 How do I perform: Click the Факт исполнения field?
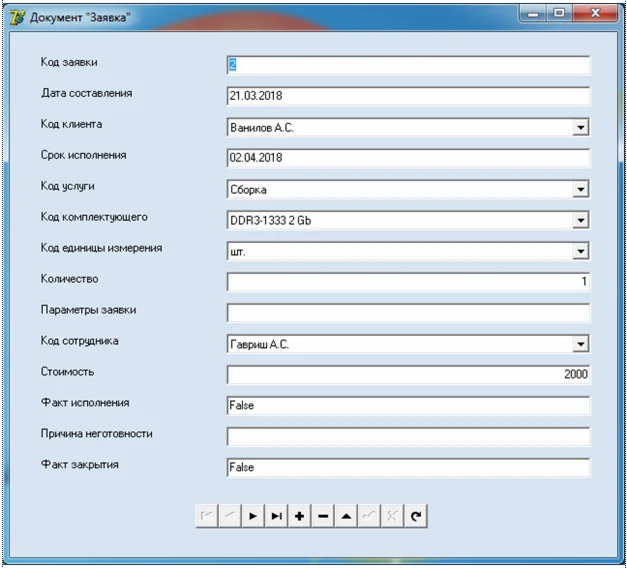coord(408,406)
